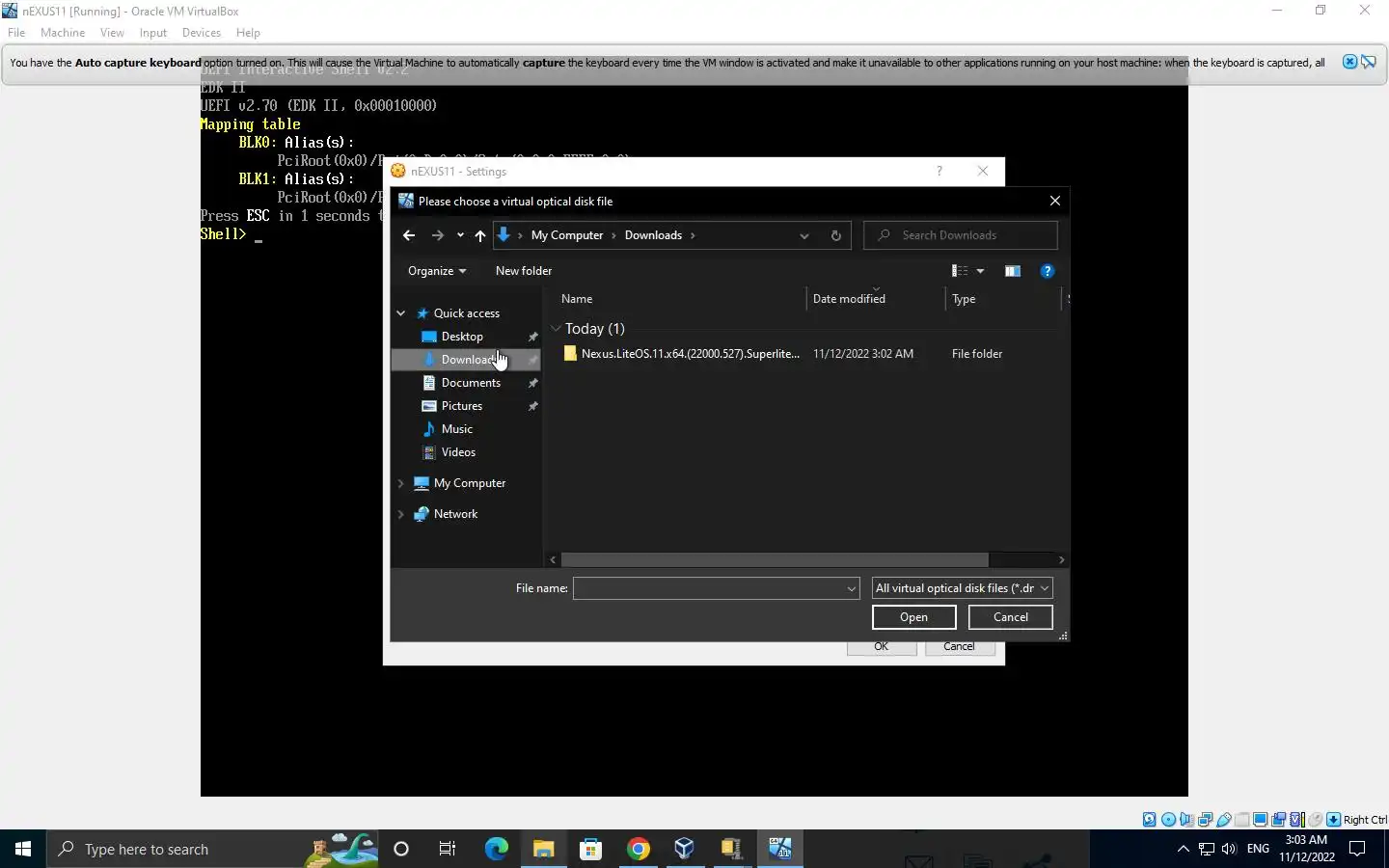Open File Explorer from the taskbar

coord(543,849)
